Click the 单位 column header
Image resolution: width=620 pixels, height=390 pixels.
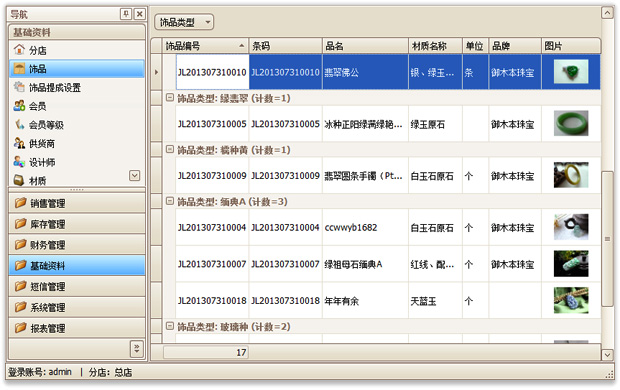click(475, 46)
